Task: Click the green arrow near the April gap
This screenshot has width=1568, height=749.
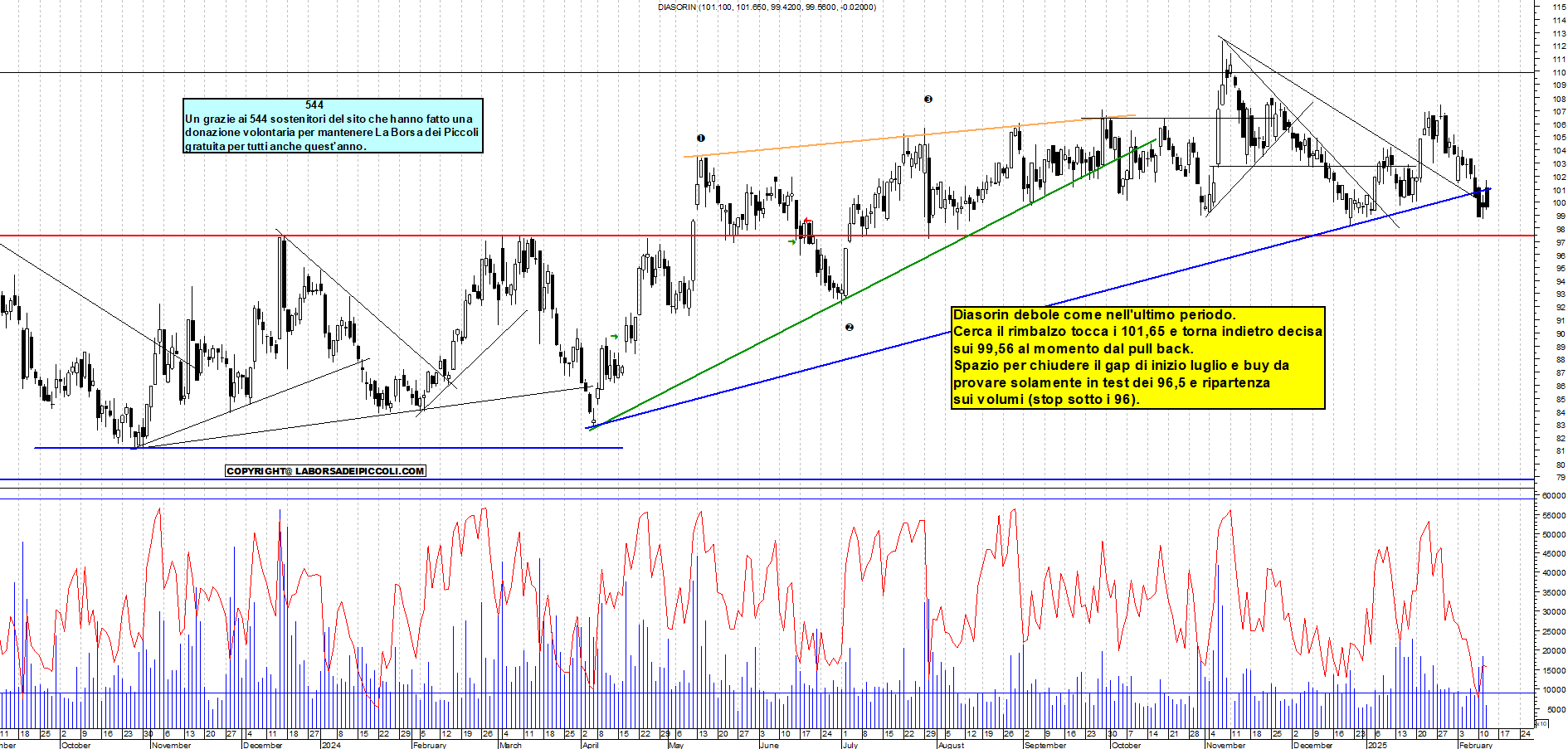Action: pyautogui.click(x=614, y=336)
